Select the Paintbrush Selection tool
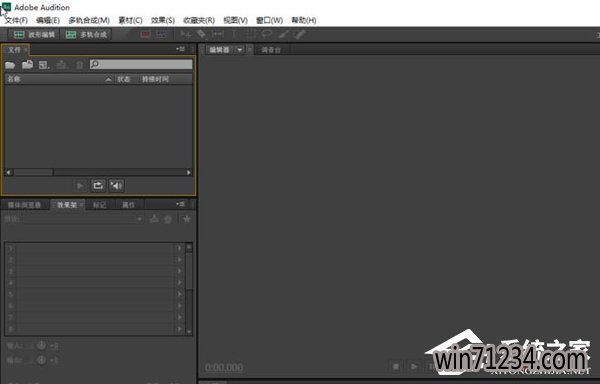 click(284, 34)
